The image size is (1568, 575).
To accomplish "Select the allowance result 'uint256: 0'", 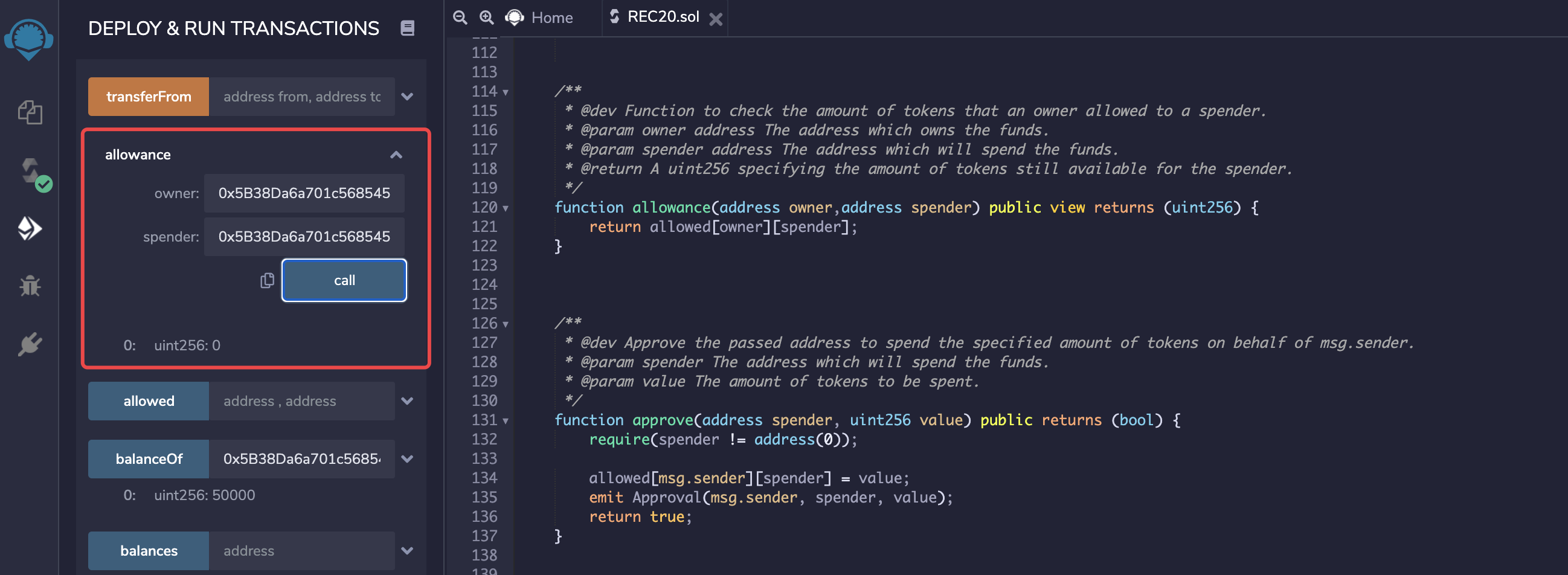I will 187,345.
